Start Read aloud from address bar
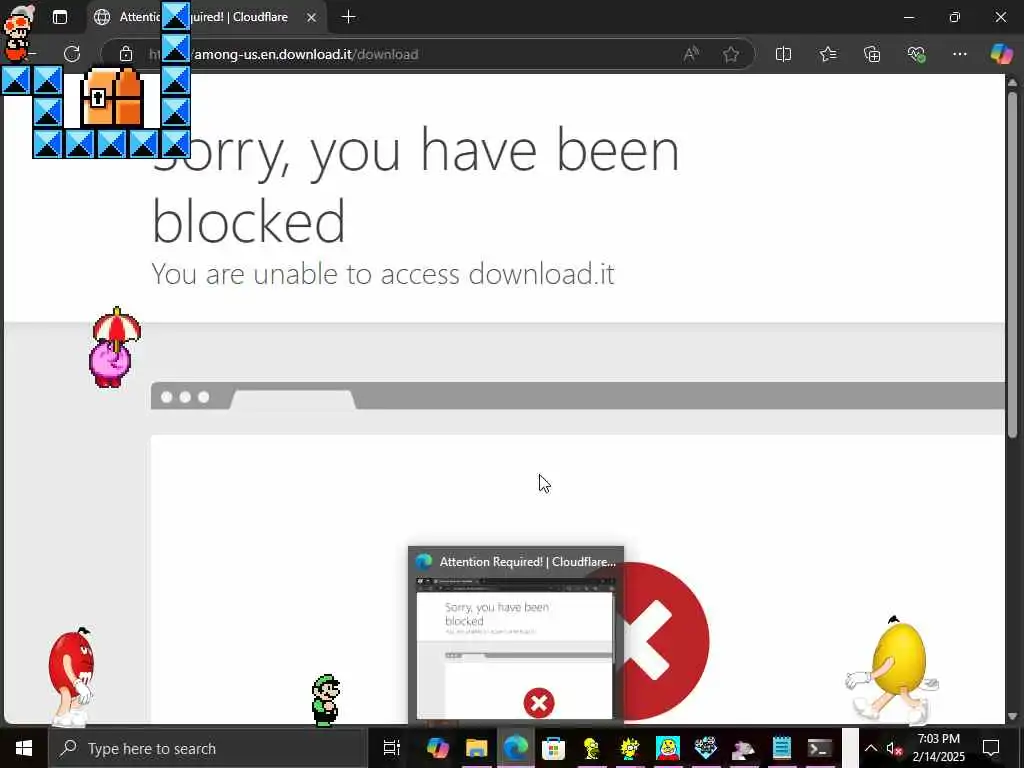This screenshot has height=768, width=1024. (691, 54)
